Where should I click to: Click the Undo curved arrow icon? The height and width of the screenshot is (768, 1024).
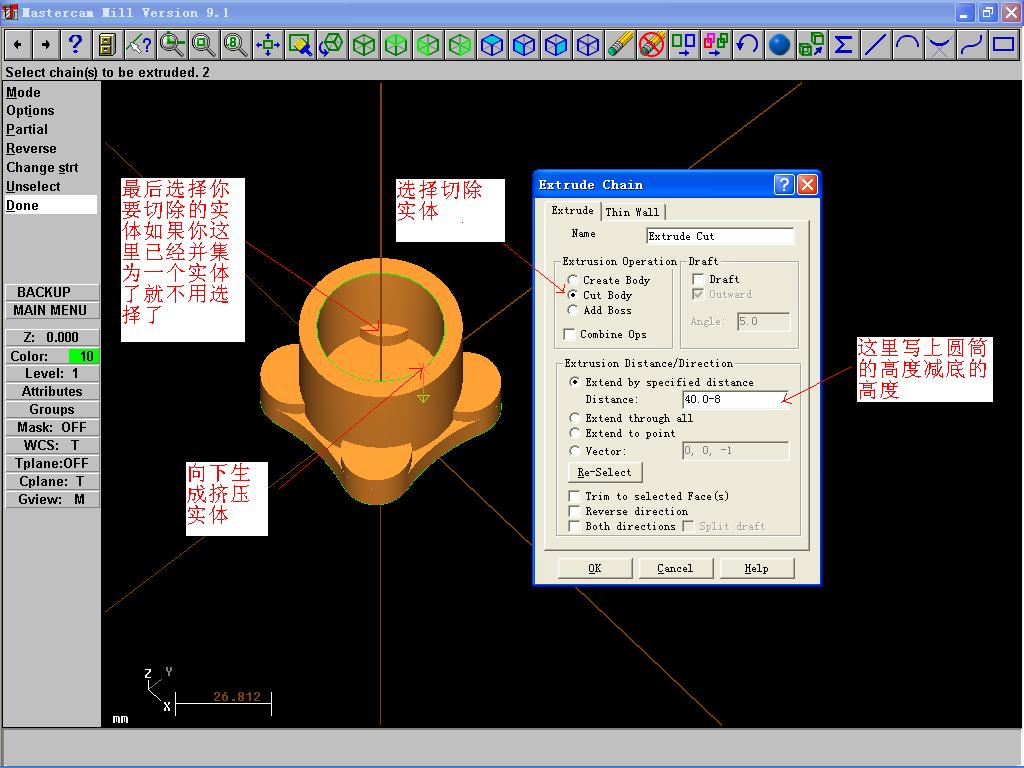point(748,45)
